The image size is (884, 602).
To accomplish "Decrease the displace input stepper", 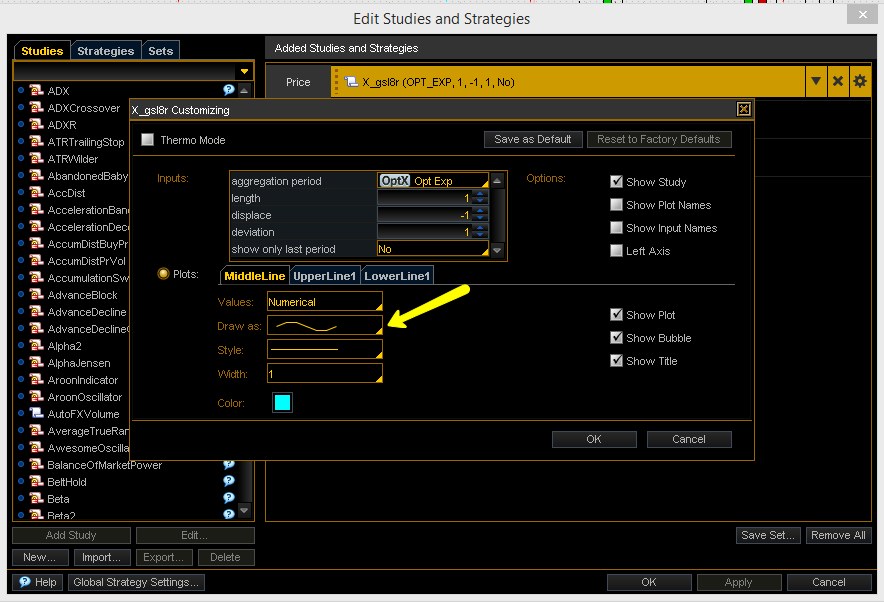I will pos(480,218).
